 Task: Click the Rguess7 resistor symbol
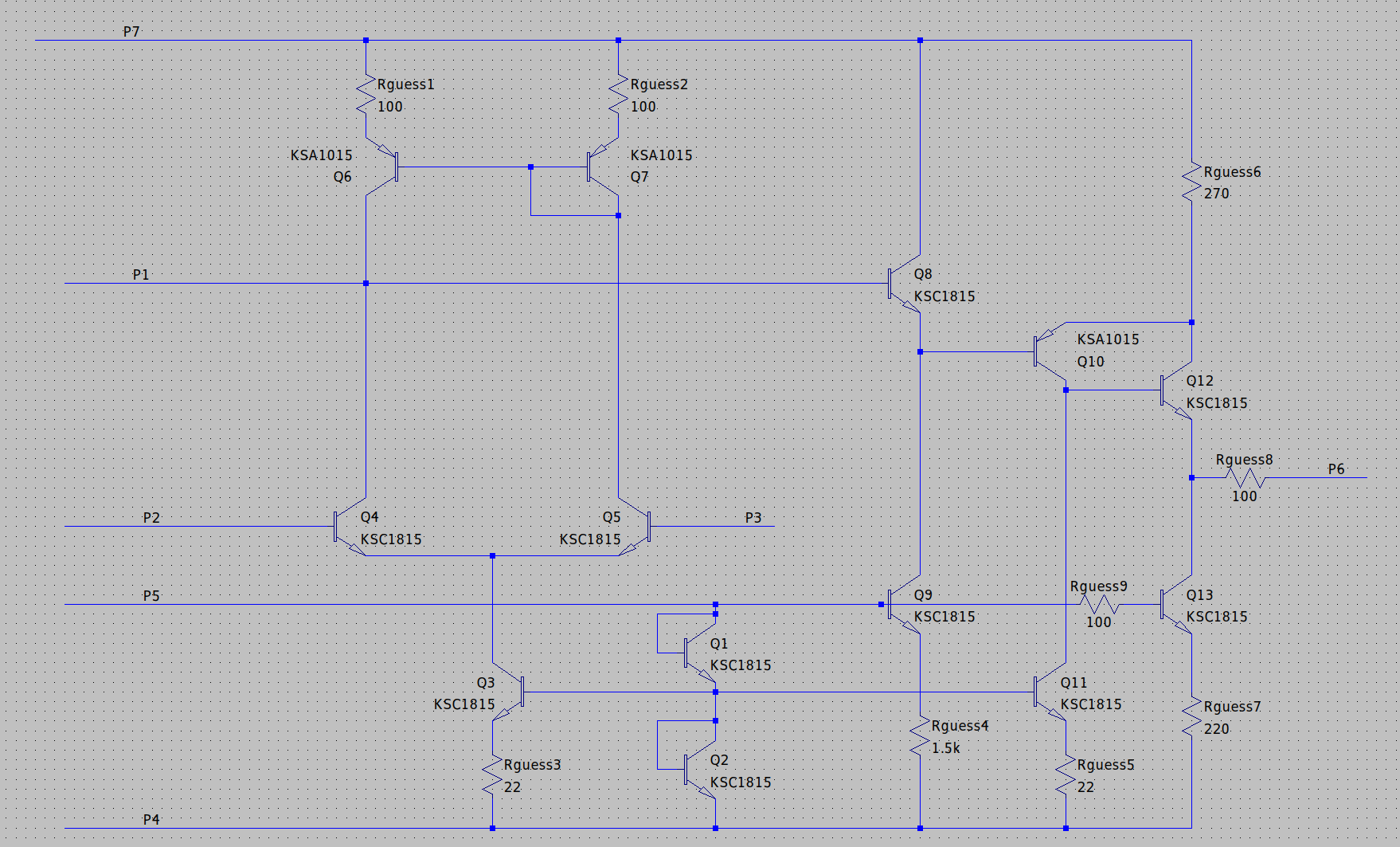pyautogui.click(x=1191, y=716)
